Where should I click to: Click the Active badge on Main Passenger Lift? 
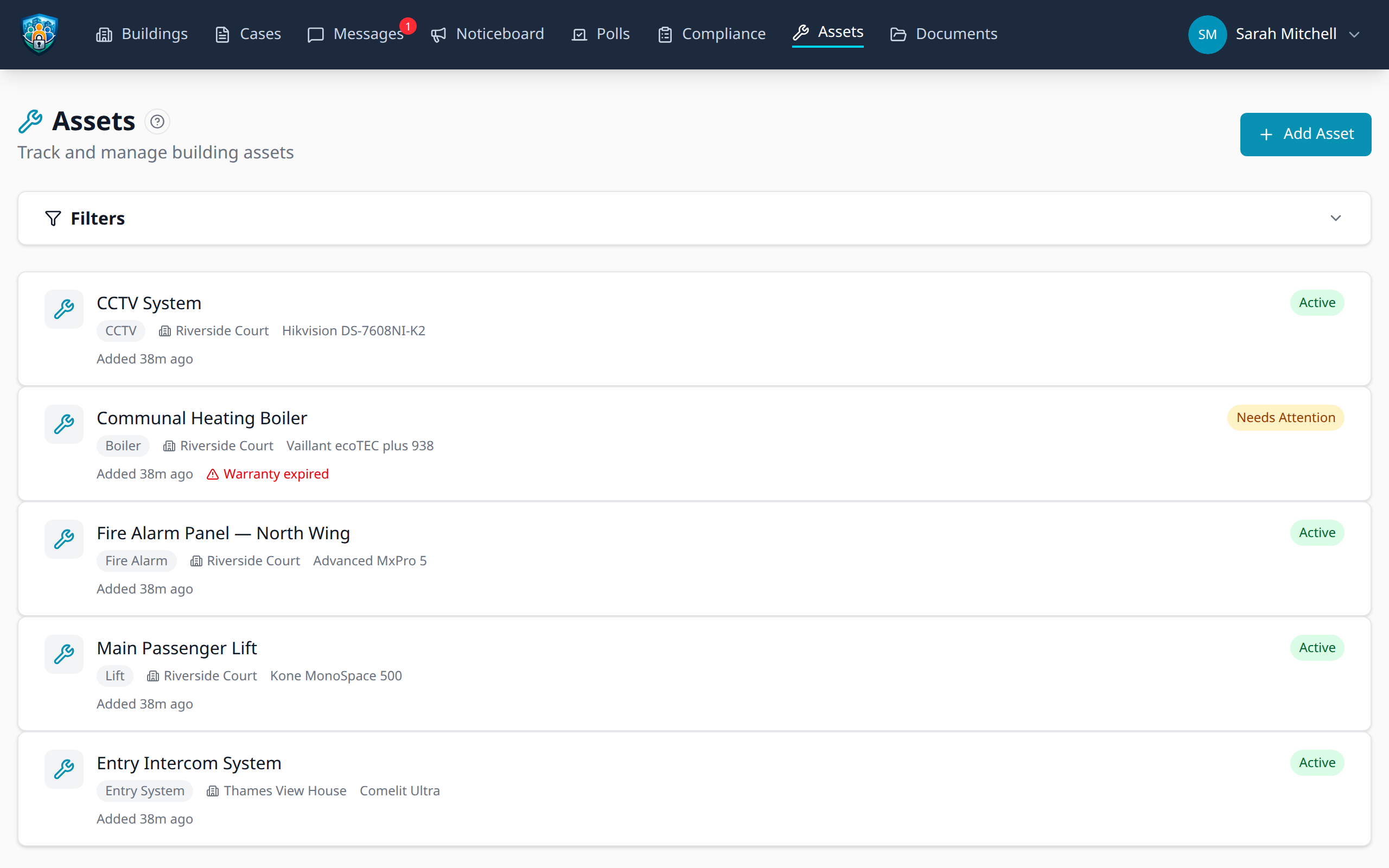pyautogui.click(x=1317, y=647)
